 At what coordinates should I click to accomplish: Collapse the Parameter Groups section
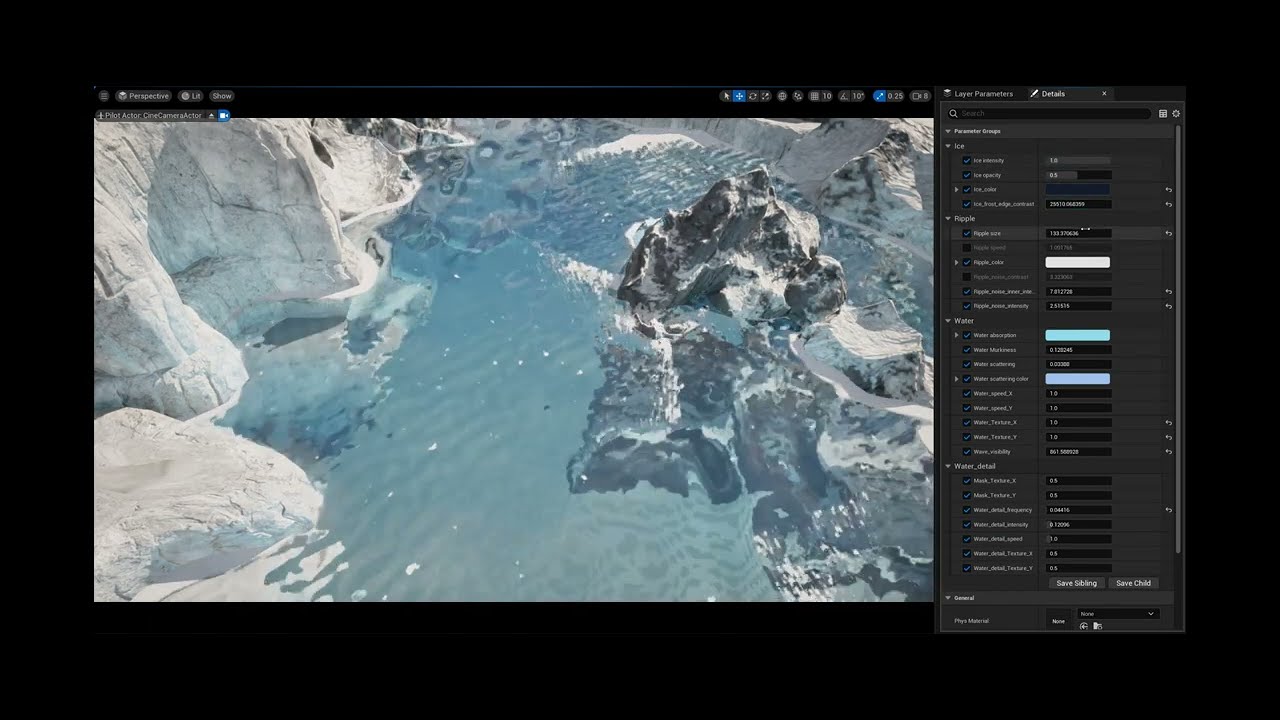(x=948, y=131)
